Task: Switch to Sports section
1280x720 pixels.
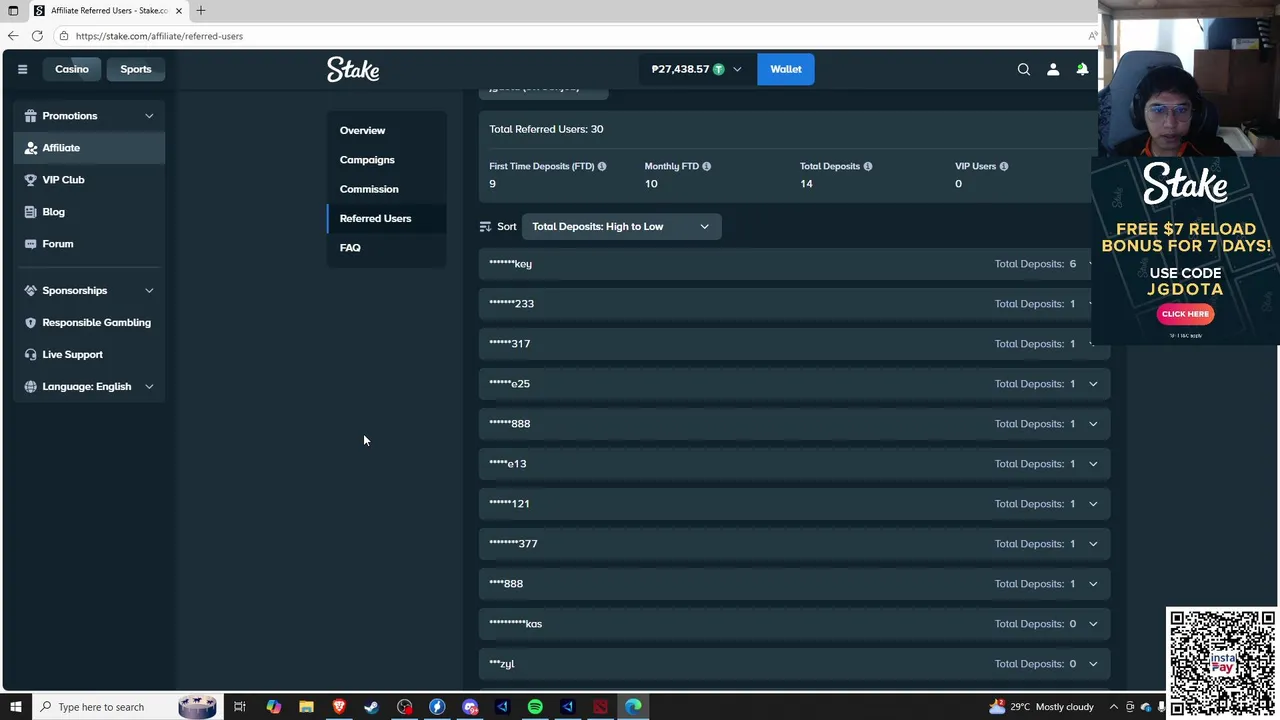Action: pos(136,69)
